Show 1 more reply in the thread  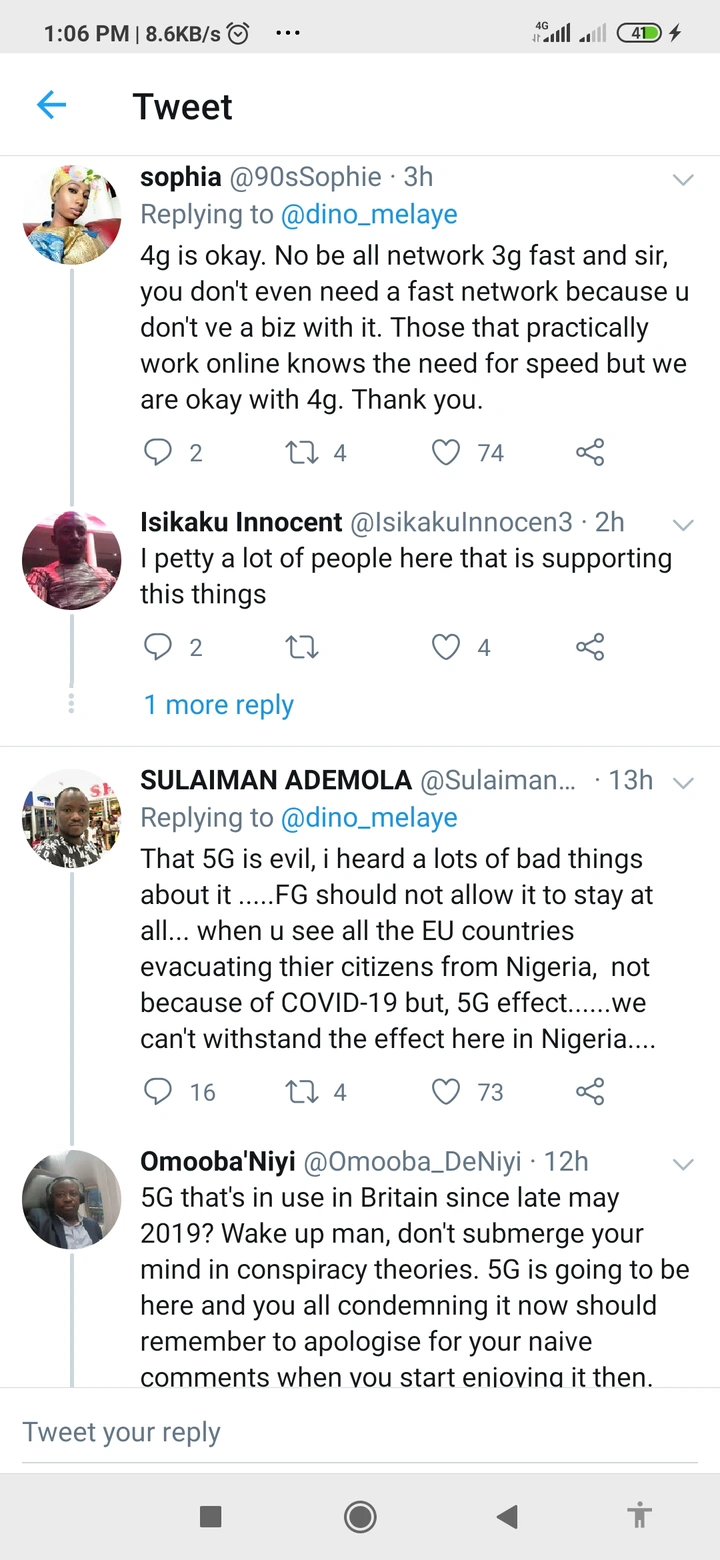218,704
